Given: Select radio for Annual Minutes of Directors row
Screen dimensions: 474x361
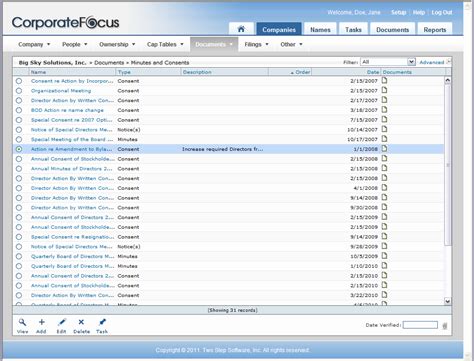Looking at the screenshot, I should (19, 169).
